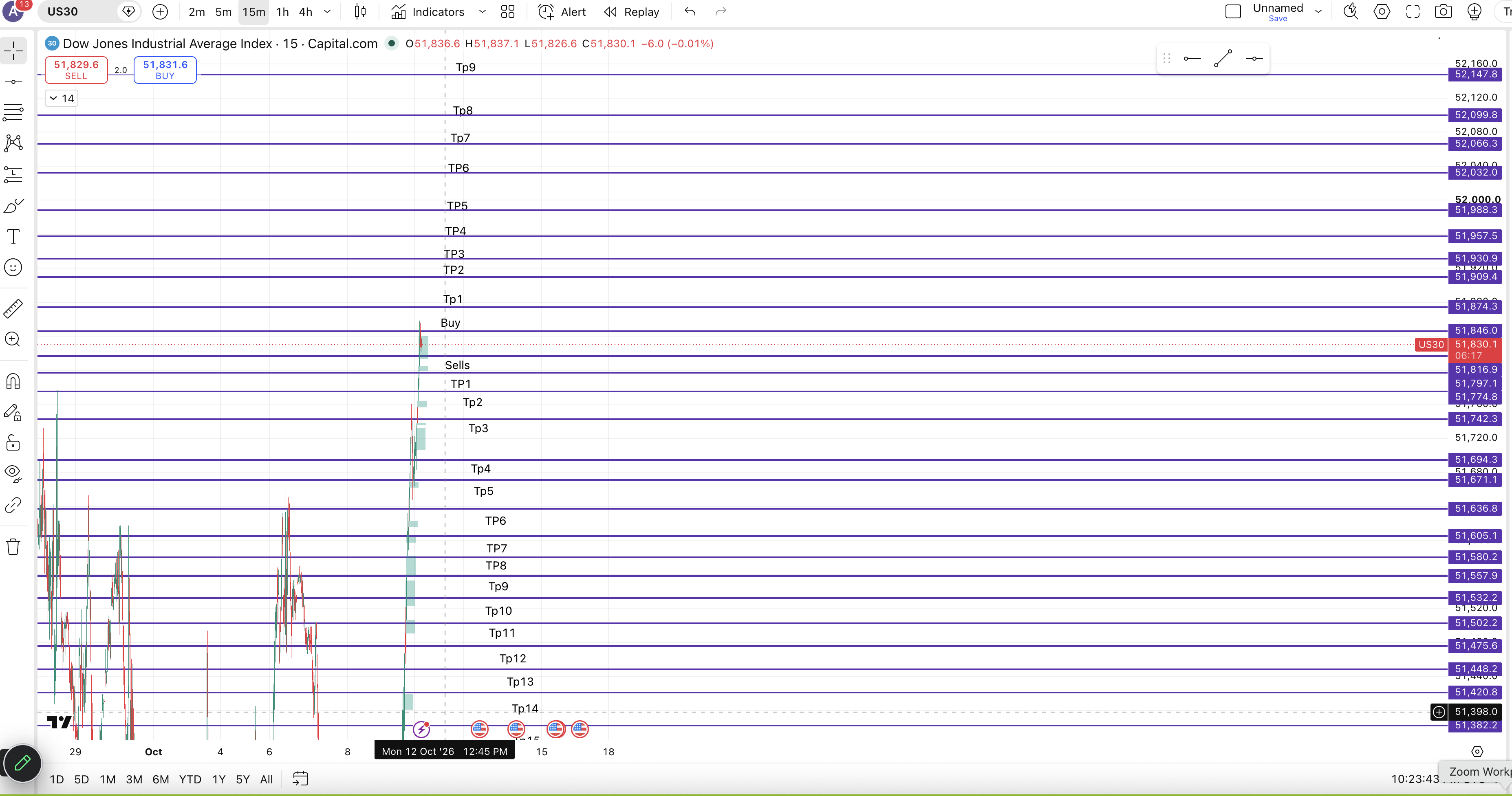Select the ruler measure tool
Viewport: 1512px width, 796px height.
13,308
